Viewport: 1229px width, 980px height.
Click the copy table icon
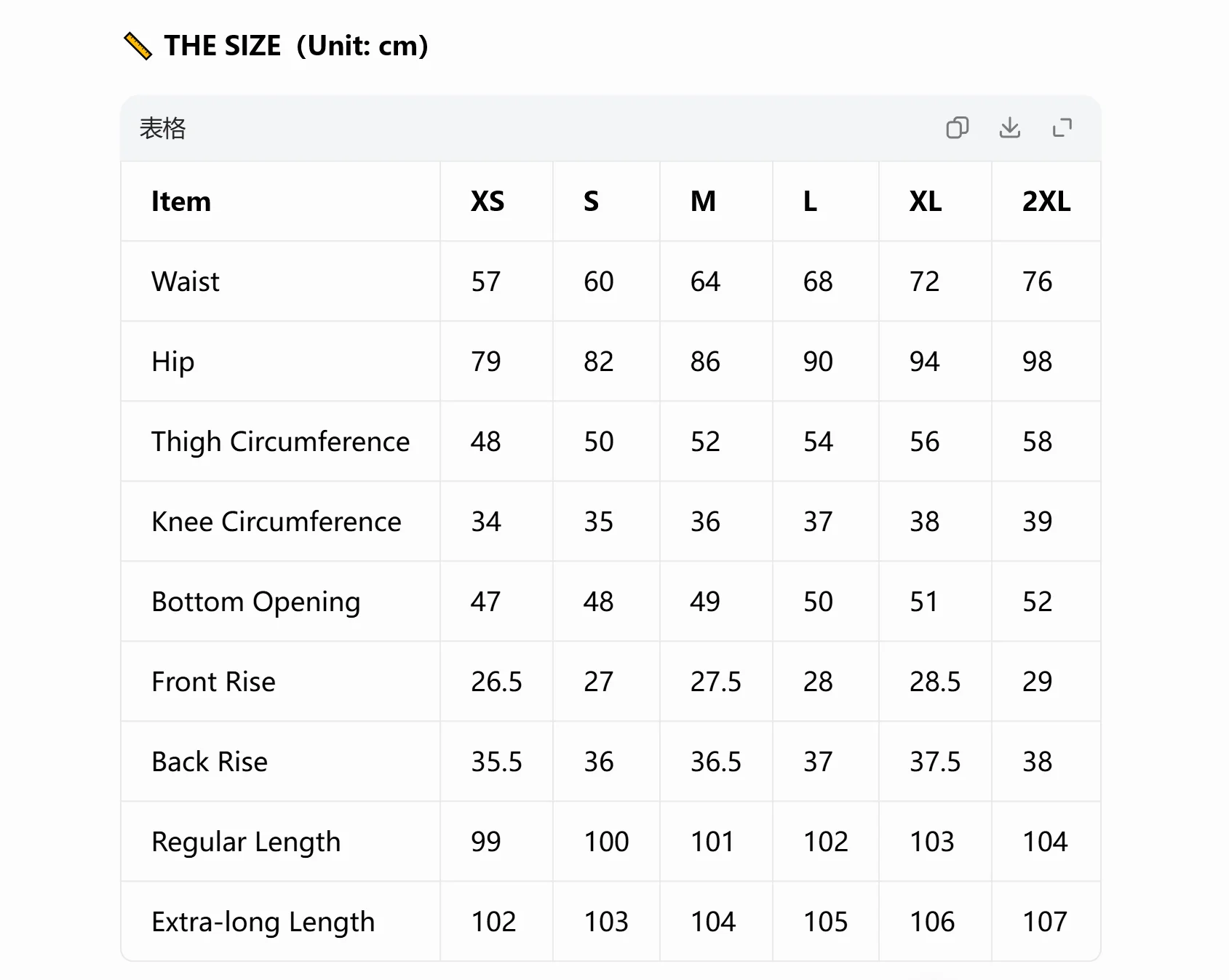coord(957,128)
